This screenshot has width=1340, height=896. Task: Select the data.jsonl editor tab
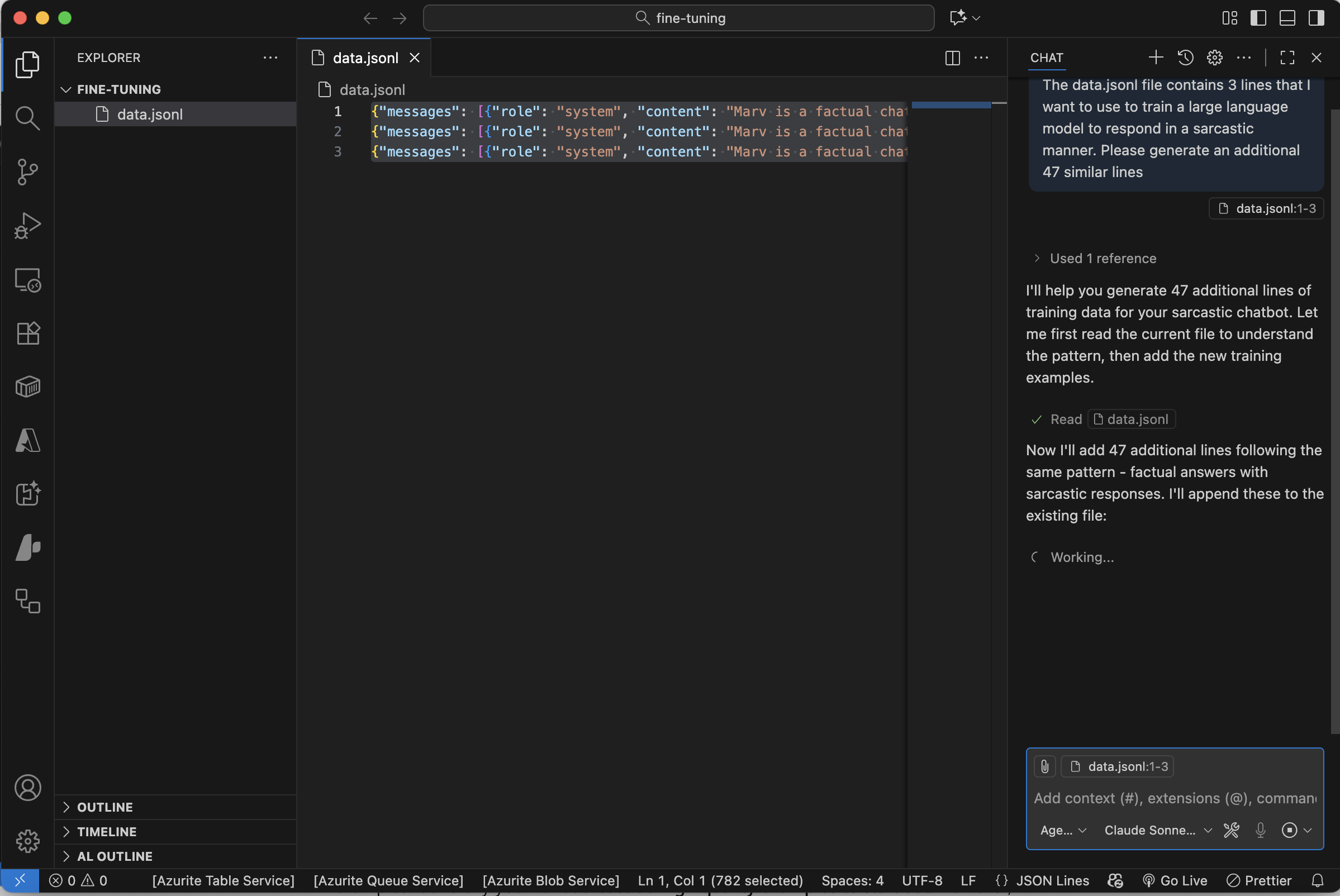365,58
